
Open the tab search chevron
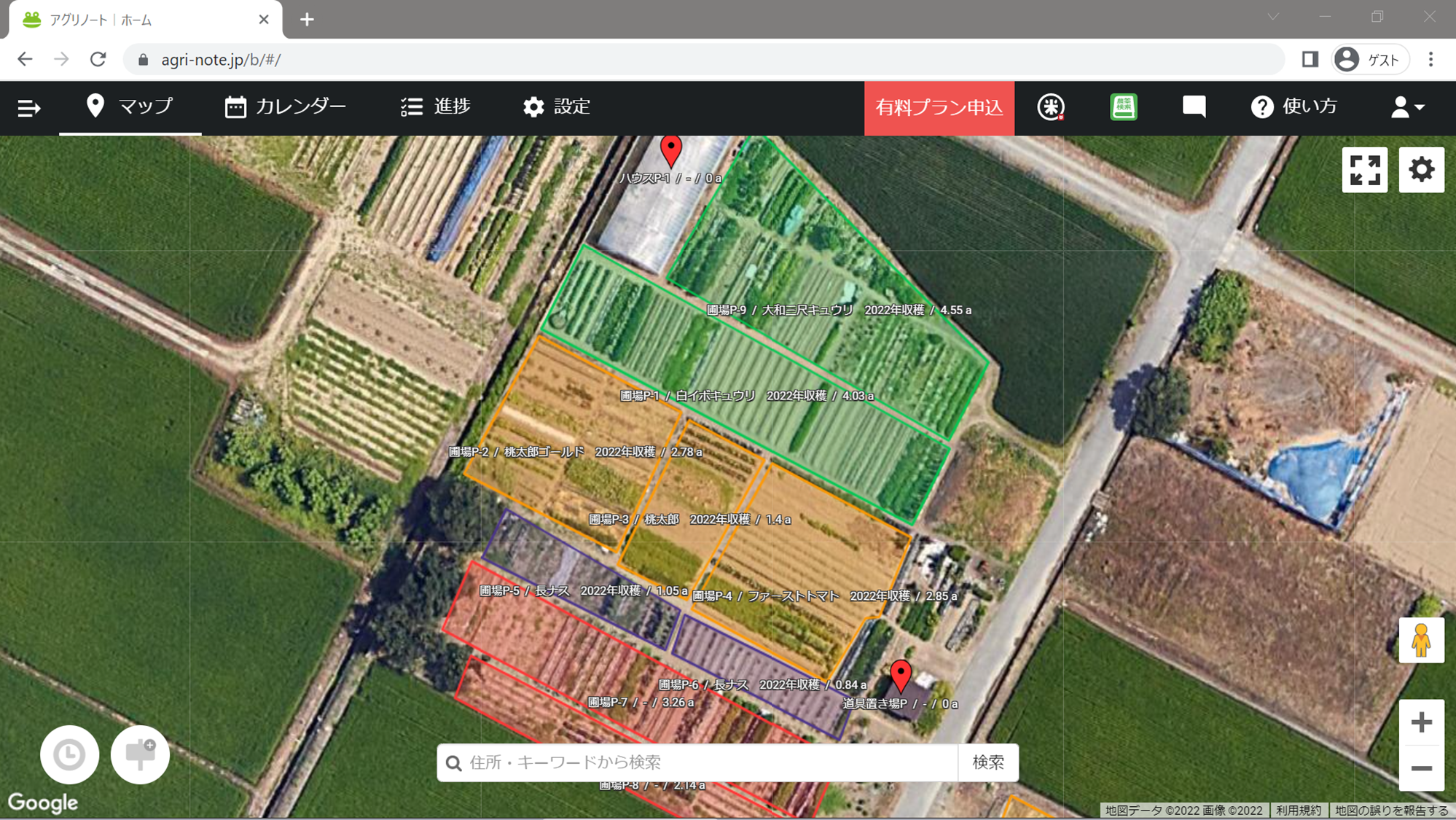[1273, 17]
